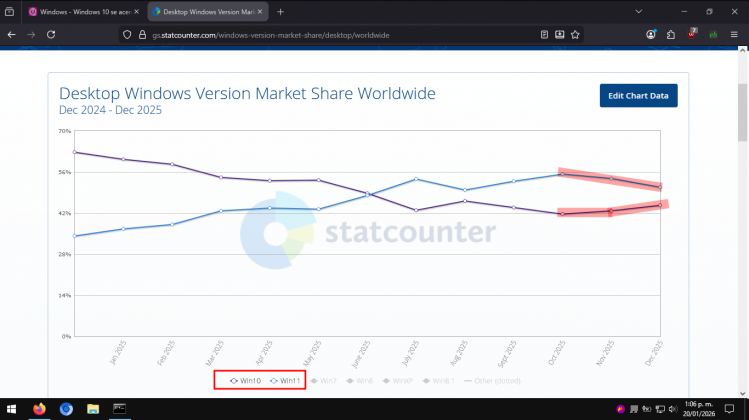
Task: Click the Win11 data point for July 2025
Action: pyautogui.click(x=414, y=179)
